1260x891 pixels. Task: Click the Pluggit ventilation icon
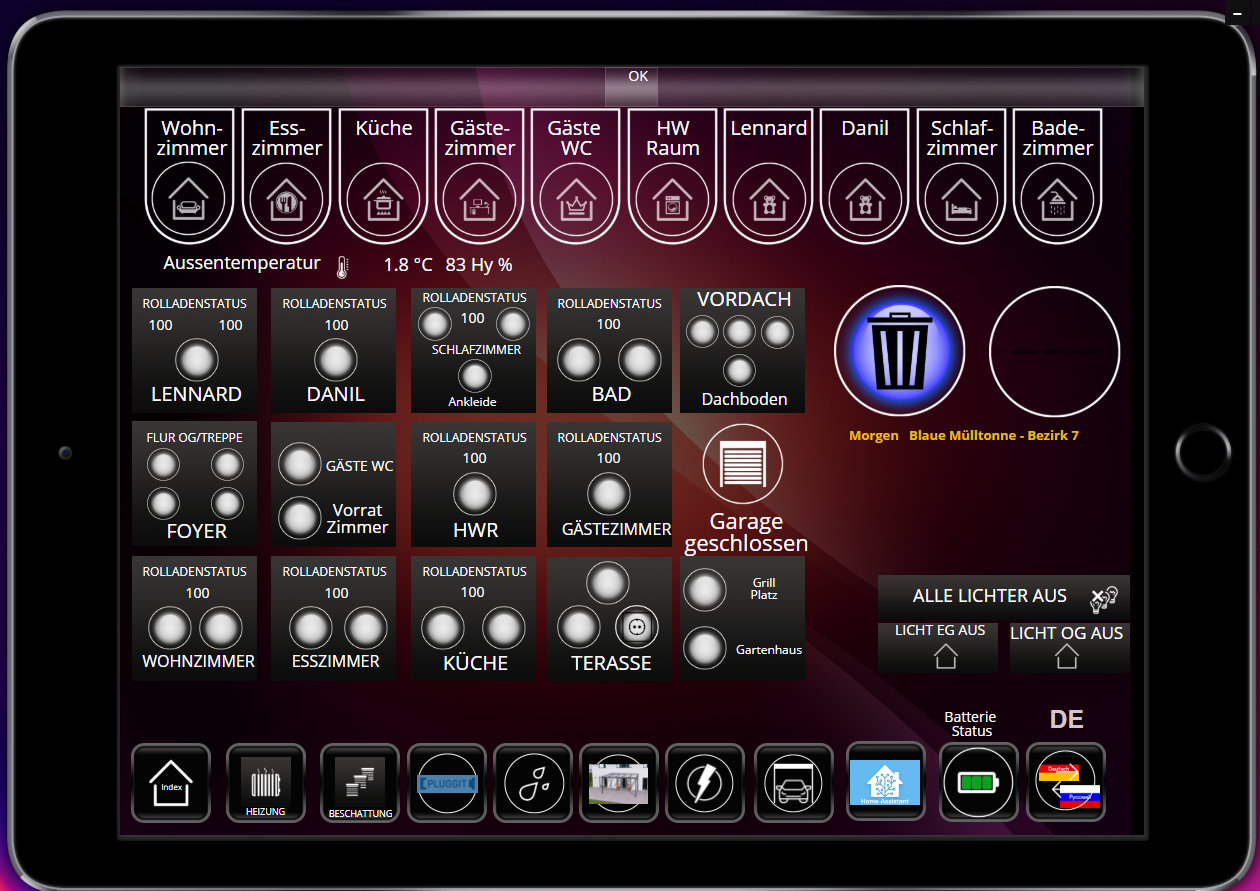click(446, 783)
